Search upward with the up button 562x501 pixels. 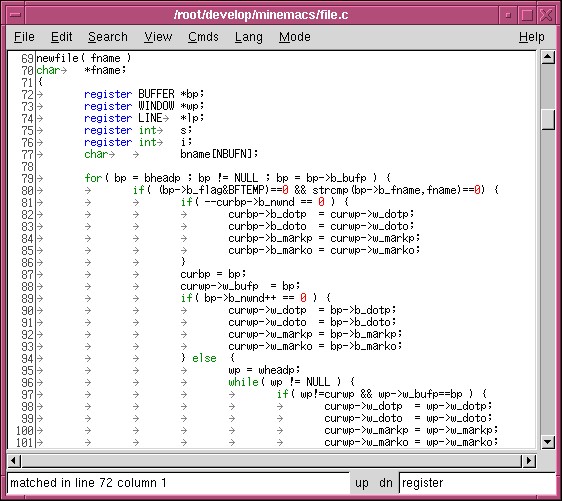point(362,483)
